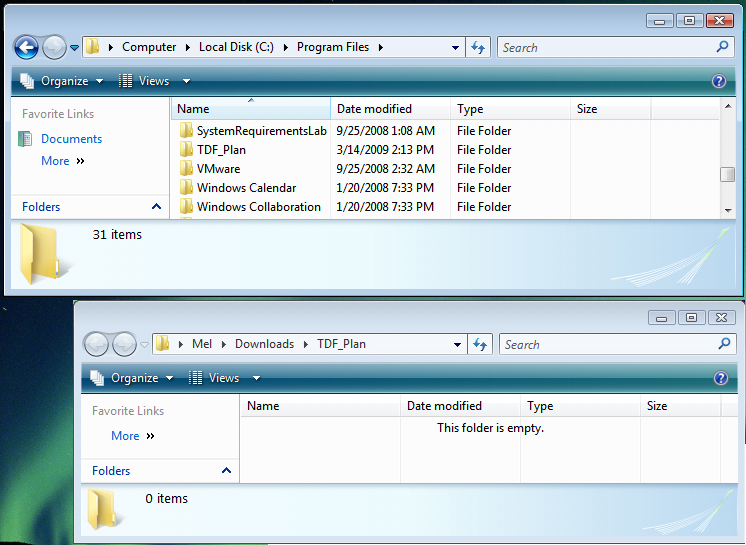Refresh the TDF_Plan window
Screen dimensions: 746x545
point(480,344)
